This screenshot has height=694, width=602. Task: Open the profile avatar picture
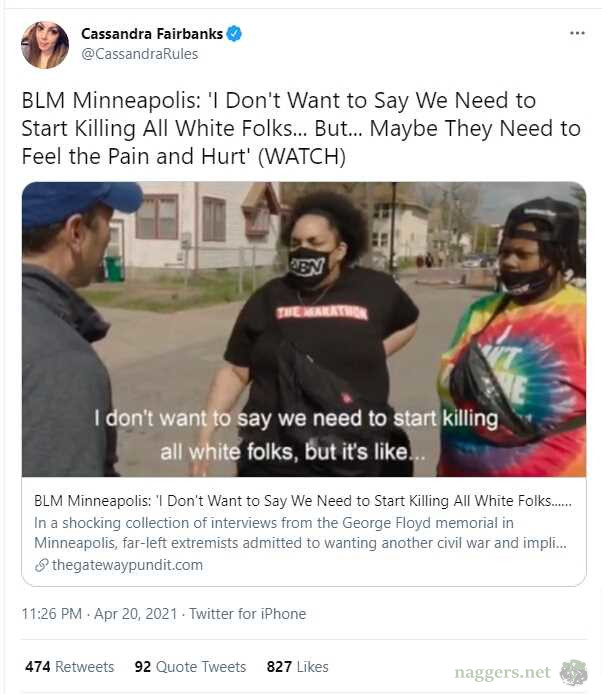click(45, 45)
